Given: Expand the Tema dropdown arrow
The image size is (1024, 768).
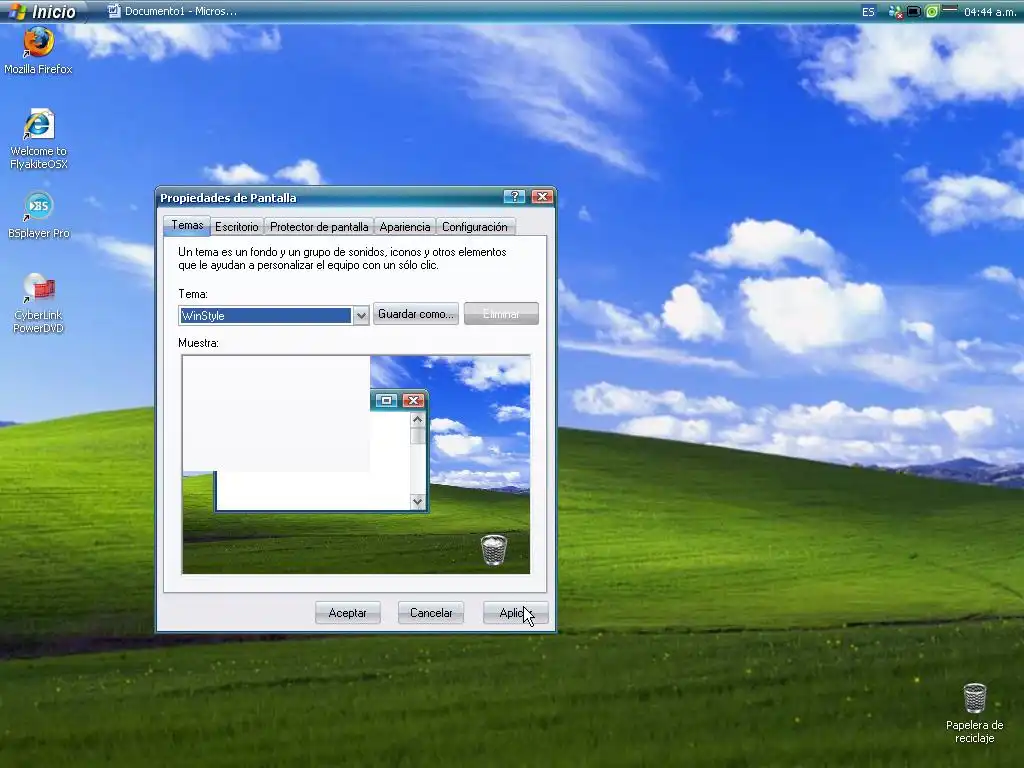Looking at the screenshot, I should [x=361, y=316].
